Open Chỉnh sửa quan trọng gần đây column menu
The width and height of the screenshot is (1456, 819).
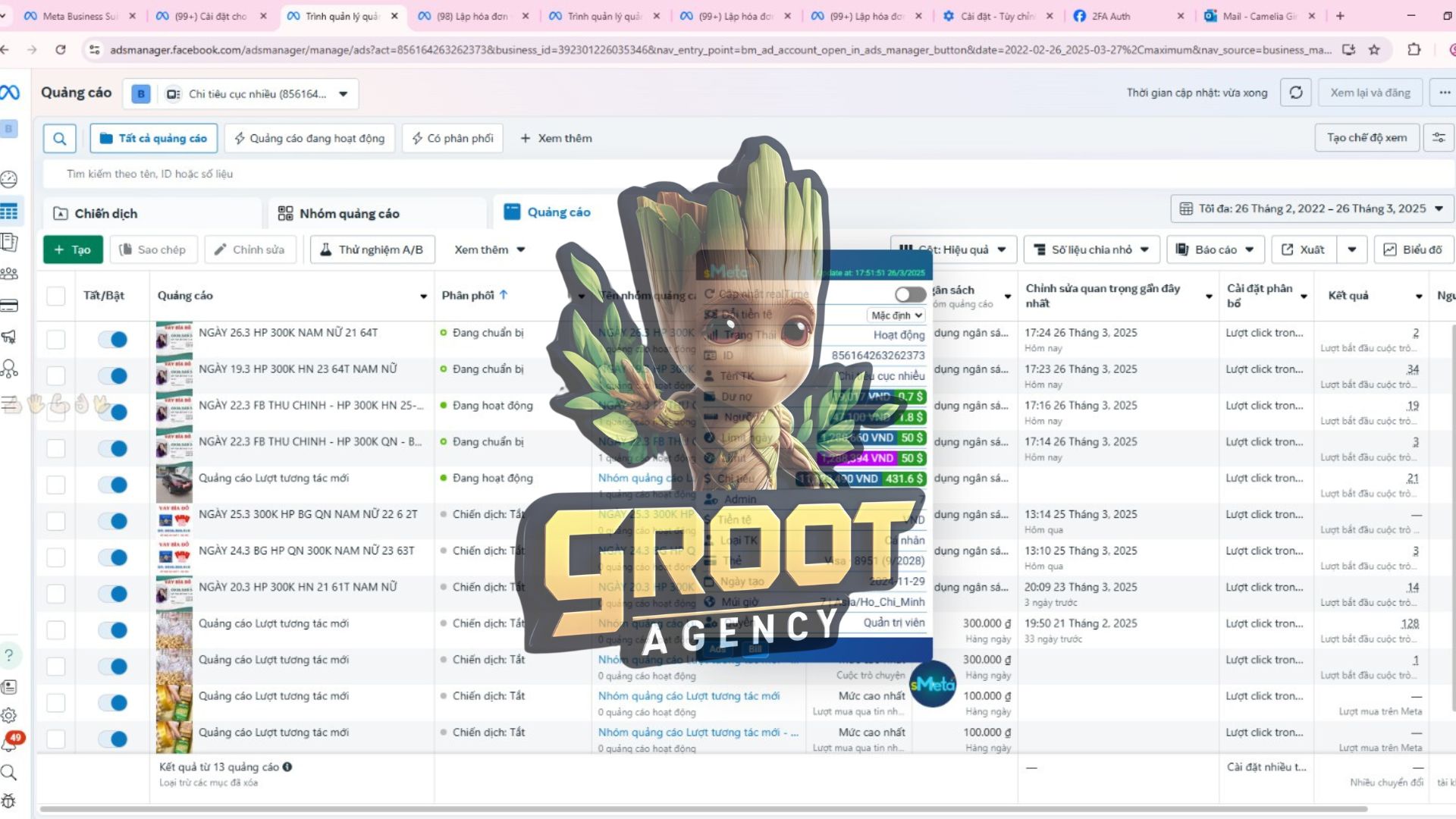coord(1209,297)
